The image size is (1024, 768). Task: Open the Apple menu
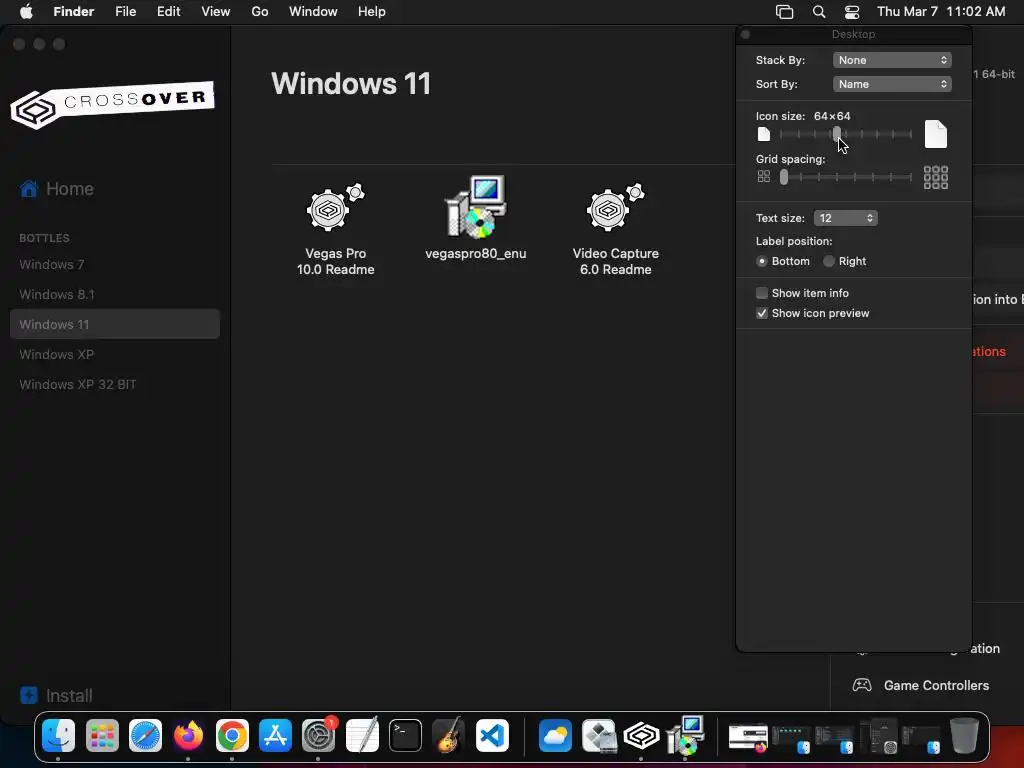(x=26, y=12)
